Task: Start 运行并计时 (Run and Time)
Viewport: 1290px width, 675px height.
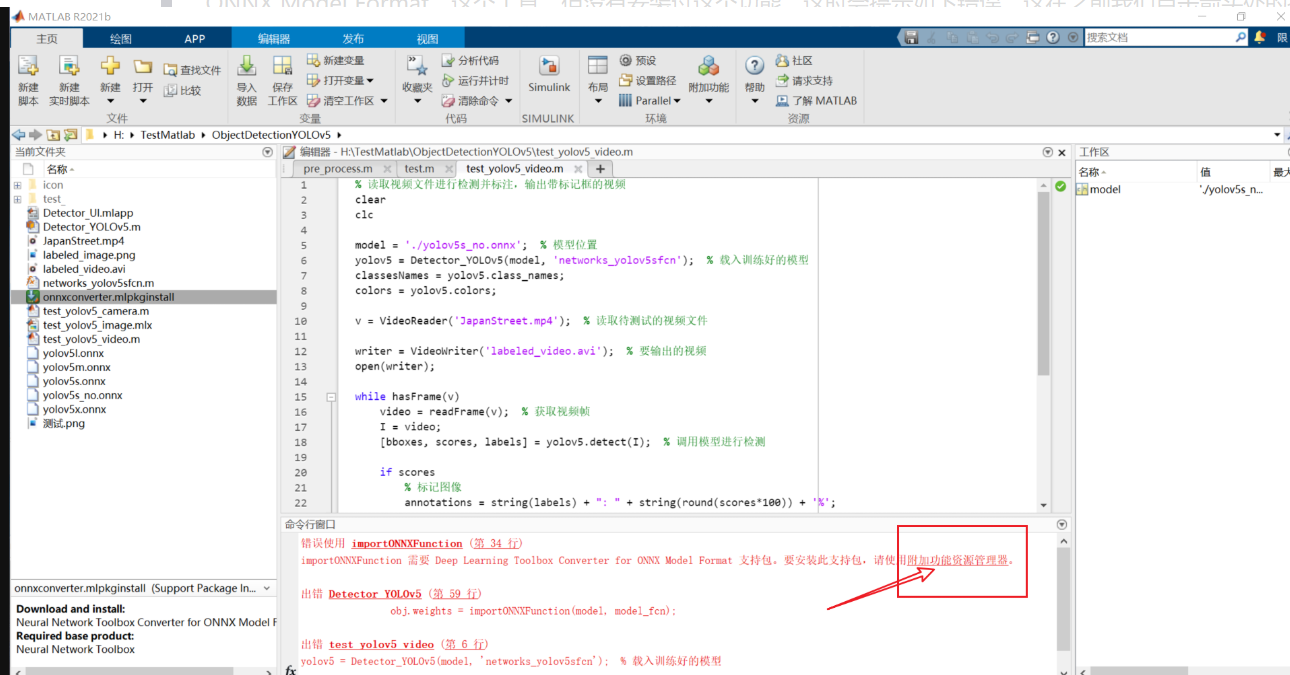Action: 482,79
